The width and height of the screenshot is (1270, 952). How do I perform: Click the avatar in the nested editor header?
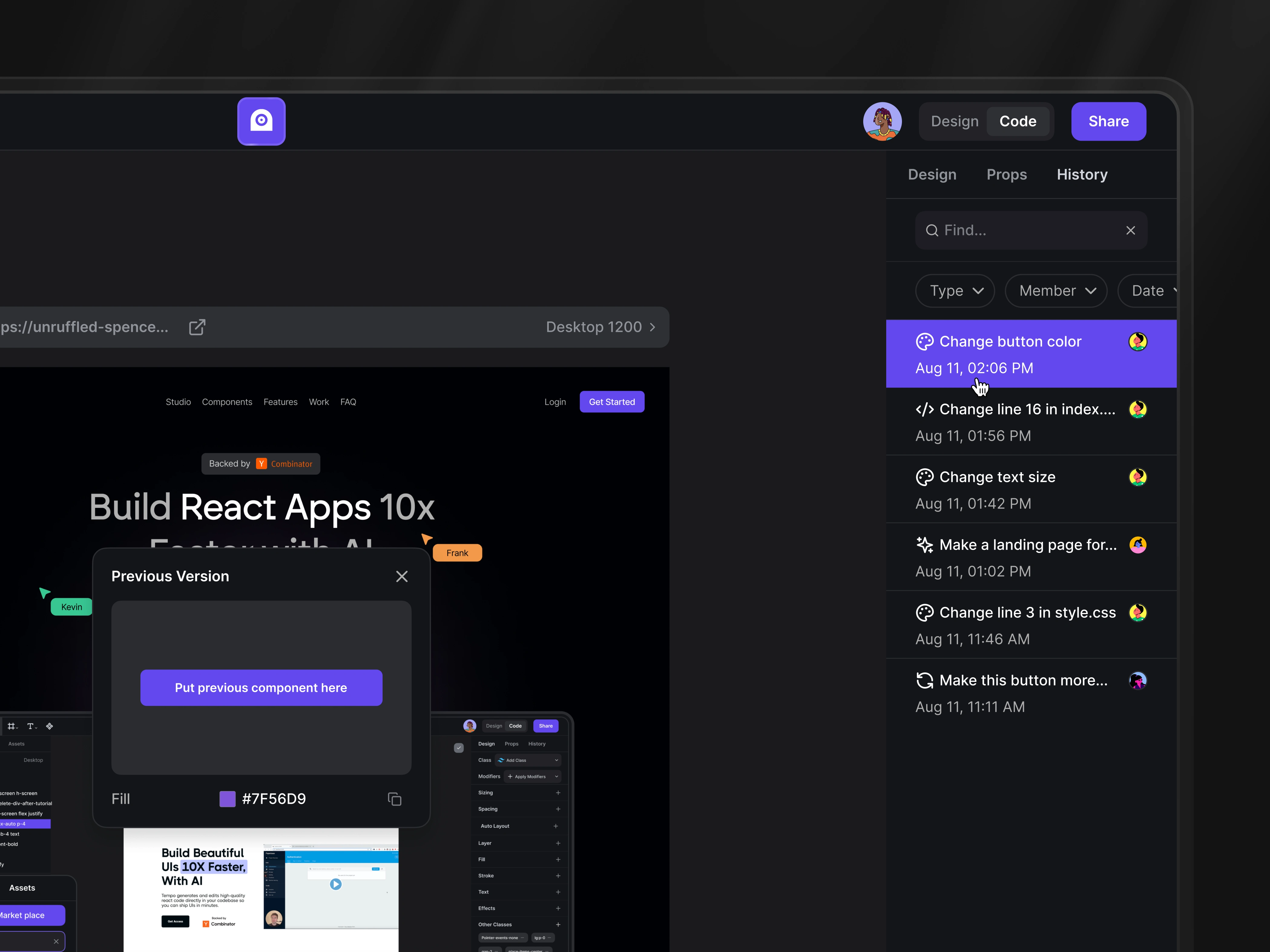[x=470, y=726]
